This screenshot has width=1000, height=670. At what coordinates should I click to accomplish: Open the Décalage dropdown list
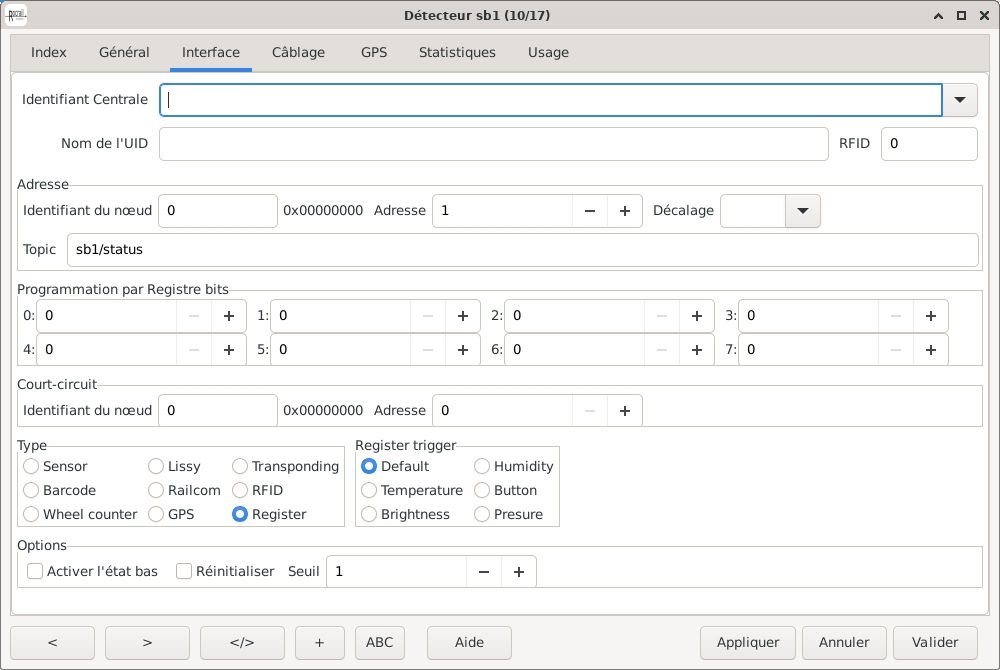[x=802, y=211]
